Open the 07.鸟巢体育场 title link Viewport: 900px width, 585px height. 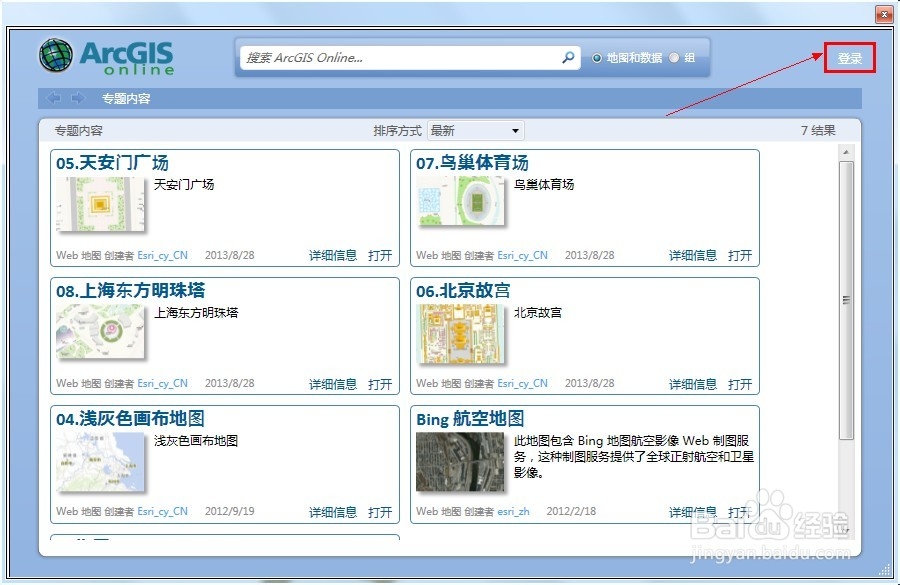[x=472, y=163]
